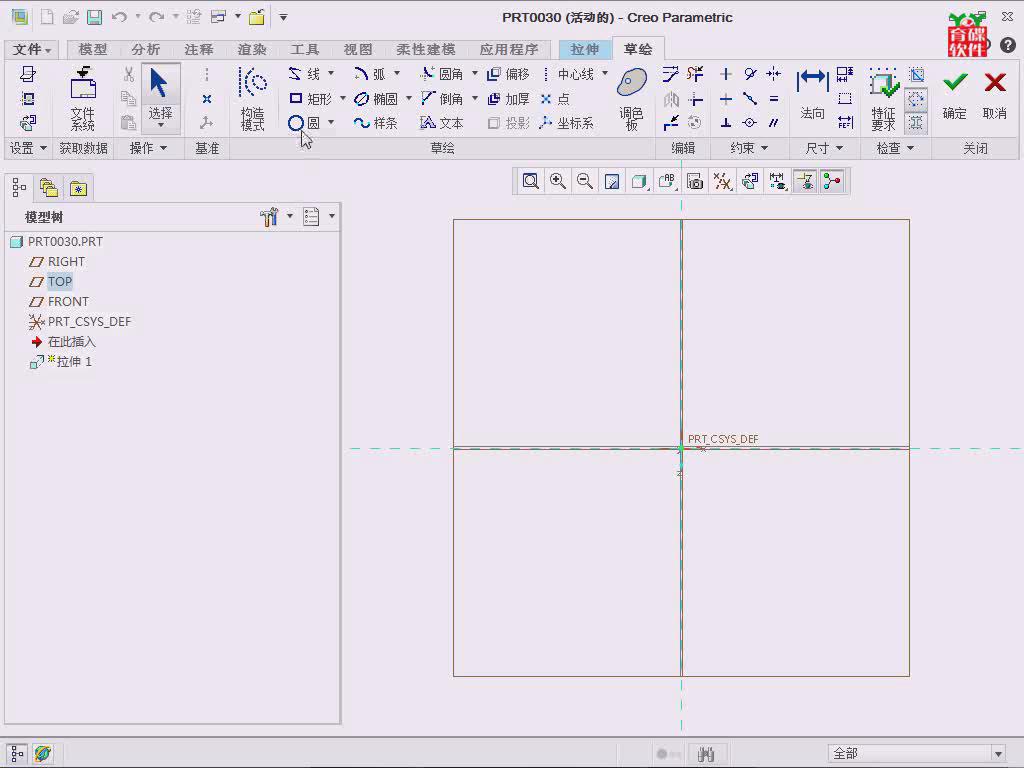The width and height of the screenshot is (1024, 768).
Task: Select the 矩形 (Rectangle) sketch tool
Action: click(x=310, y=99)
